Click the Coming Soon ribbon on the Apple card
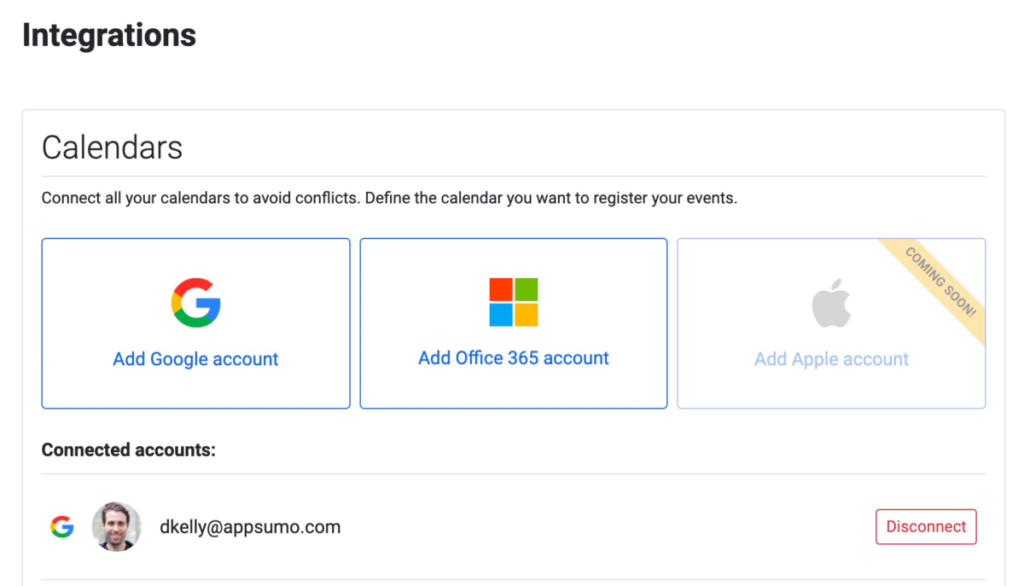This screenshot has height=586, width=1024. [x=940, y=282]
